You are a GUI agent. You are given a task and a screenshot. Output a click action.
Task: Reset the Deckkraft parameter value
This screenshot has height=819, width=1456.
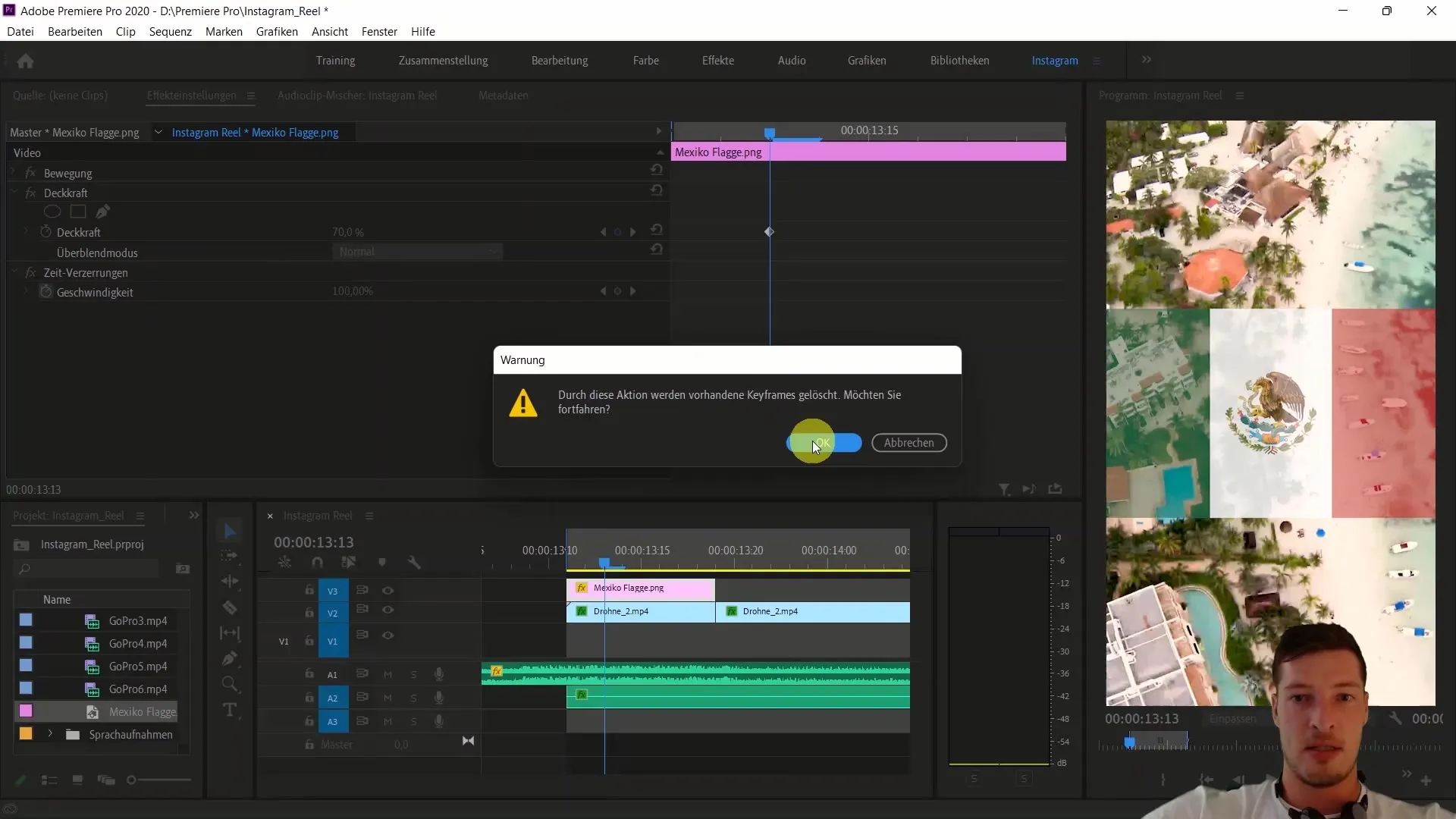(657, 230)
